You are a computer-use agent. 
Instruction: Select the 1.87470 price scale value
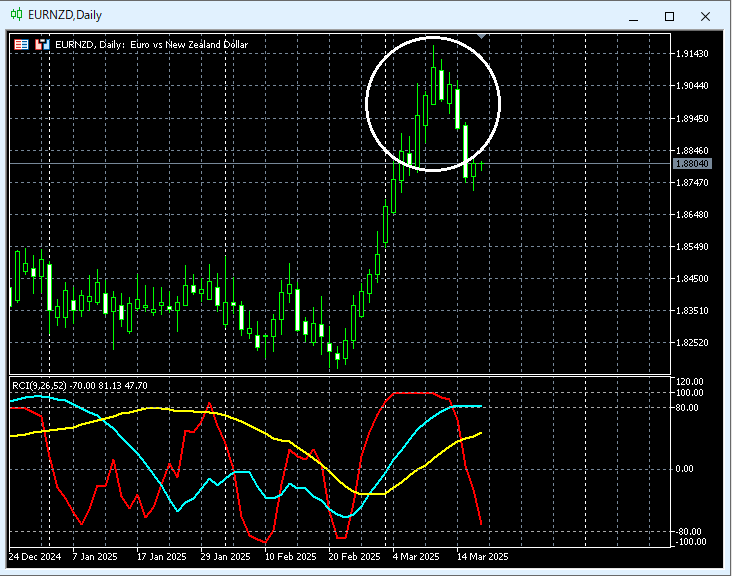point(692,182)
